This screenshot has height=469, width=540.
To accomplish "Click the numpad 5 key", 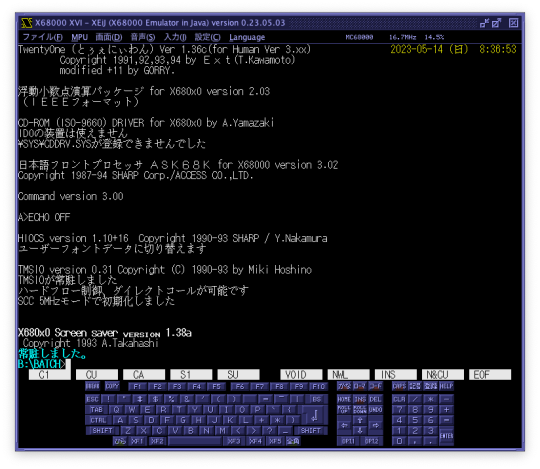I will [415, 420].
